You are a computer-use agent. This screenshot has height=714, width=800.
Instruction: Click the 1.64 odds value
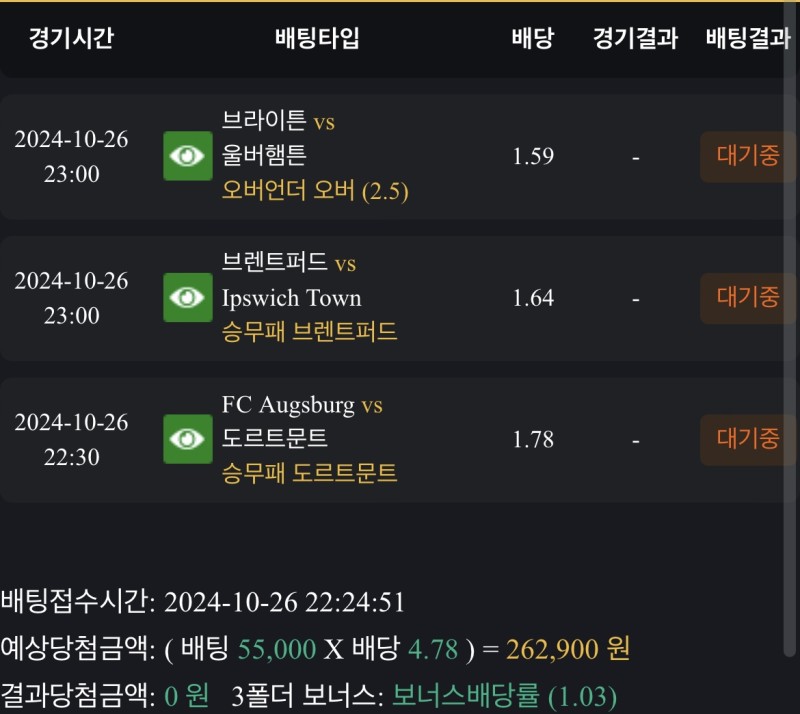pos(533,298)
